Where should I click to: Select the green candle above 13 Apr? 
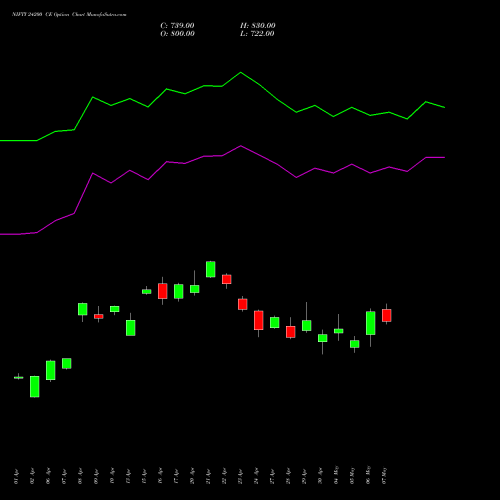pos(131,328)
